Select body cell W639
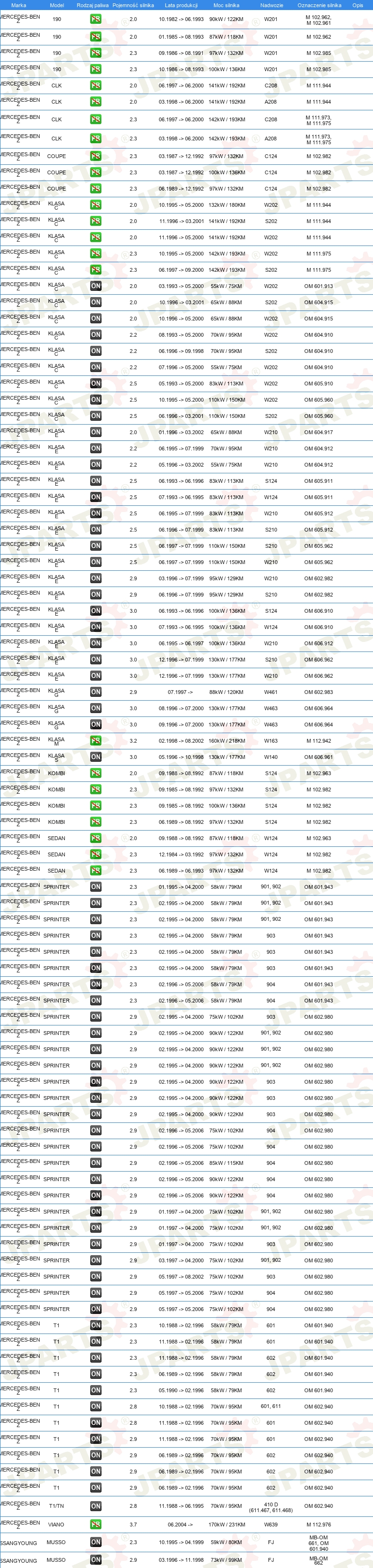The height and width of the screenshot is (1568, 373). [271, 1525]
